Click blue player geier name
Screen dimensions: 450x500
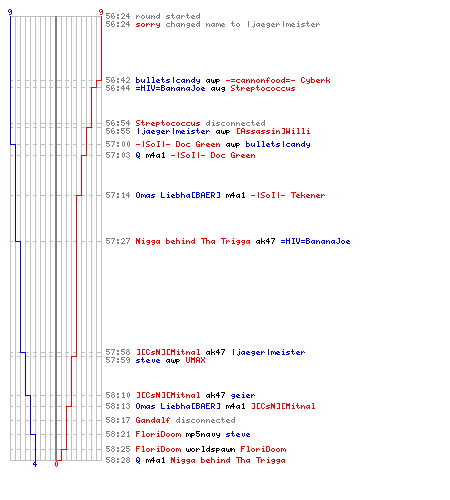(x=243, y=395)
